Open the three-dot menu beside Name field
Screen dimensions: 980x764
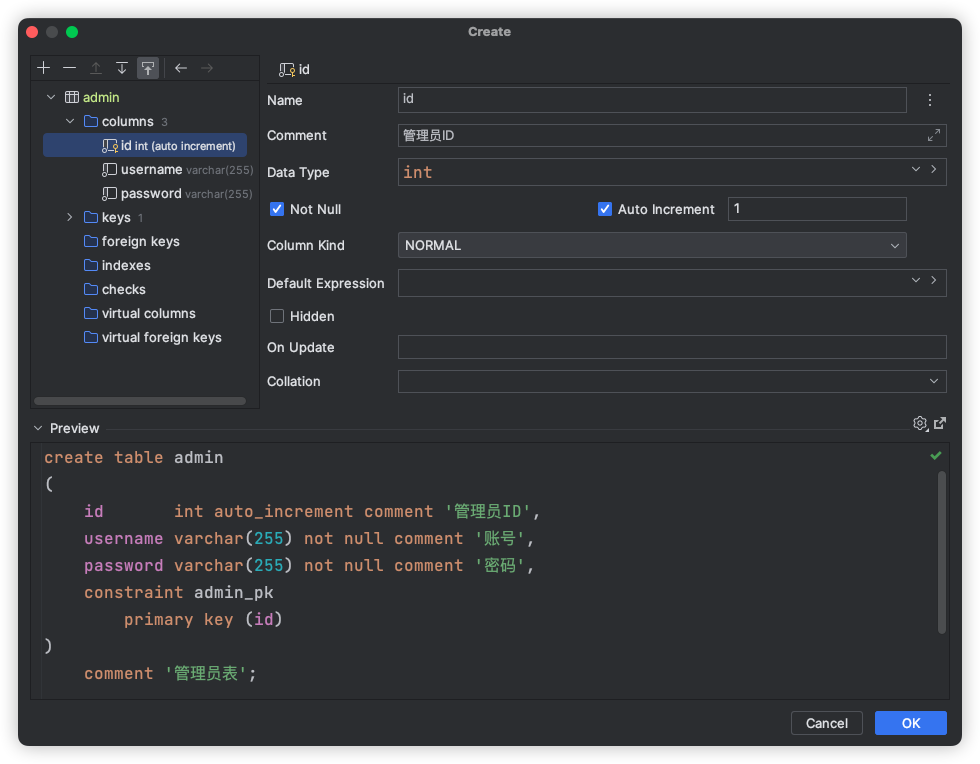pos(930,100)
